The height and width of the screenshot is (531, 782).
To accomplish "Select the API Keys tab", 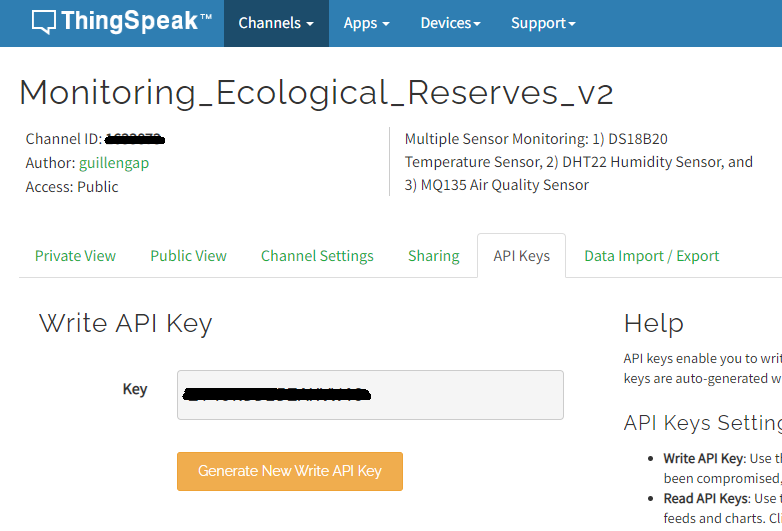I will coord(522,256).
